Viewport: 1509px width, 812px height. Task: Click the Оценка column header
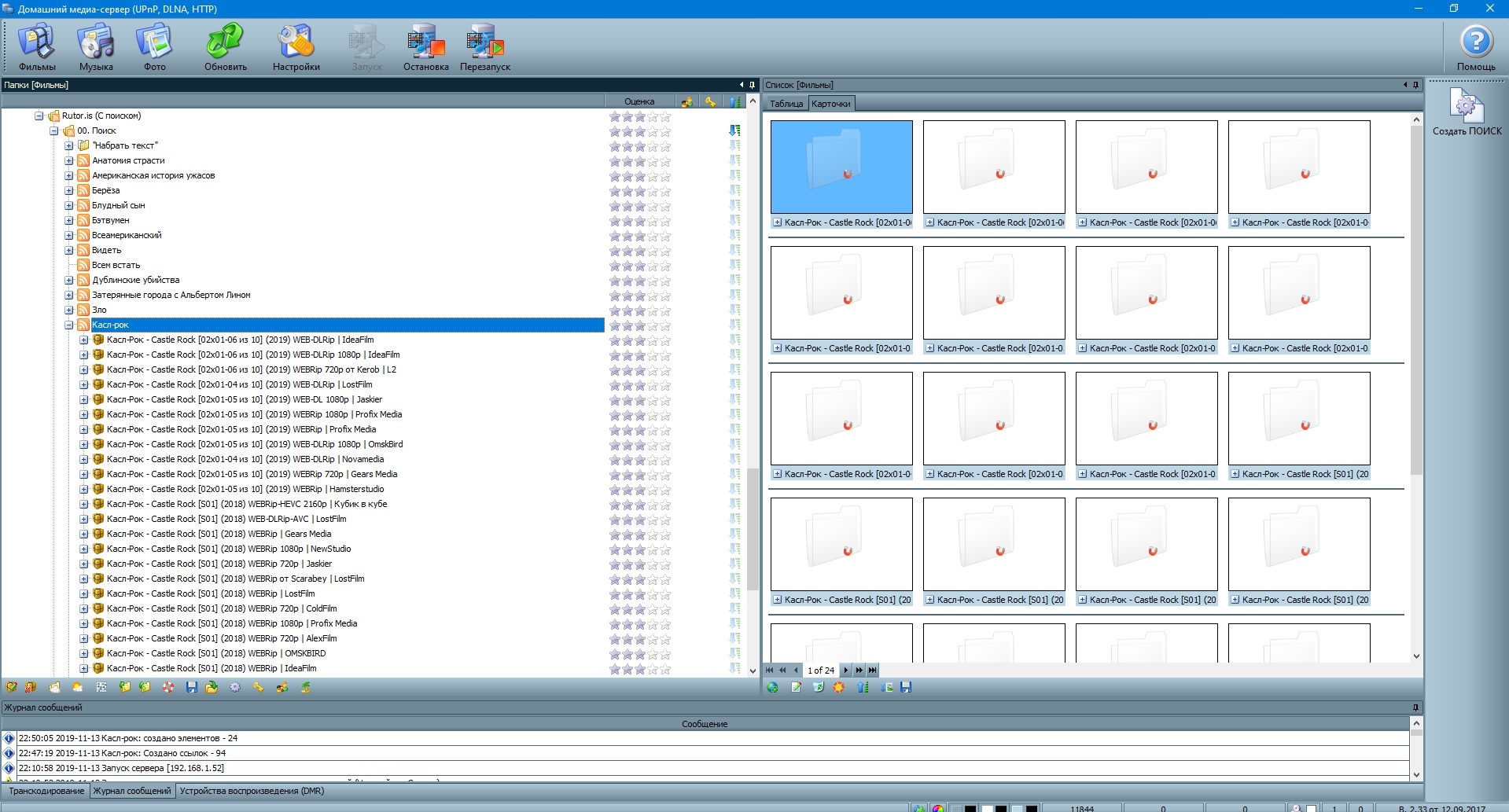tap(639, 101)
